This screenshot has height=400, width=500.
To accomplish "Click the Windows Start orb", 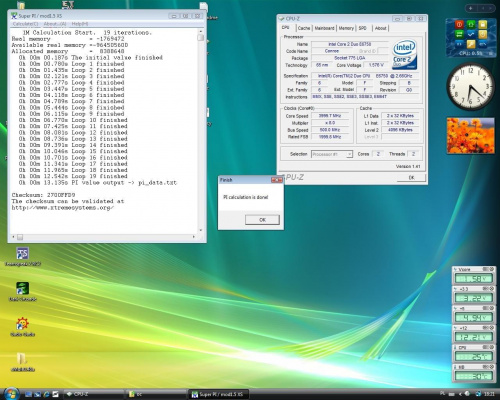I will click(x=11, y=394).
